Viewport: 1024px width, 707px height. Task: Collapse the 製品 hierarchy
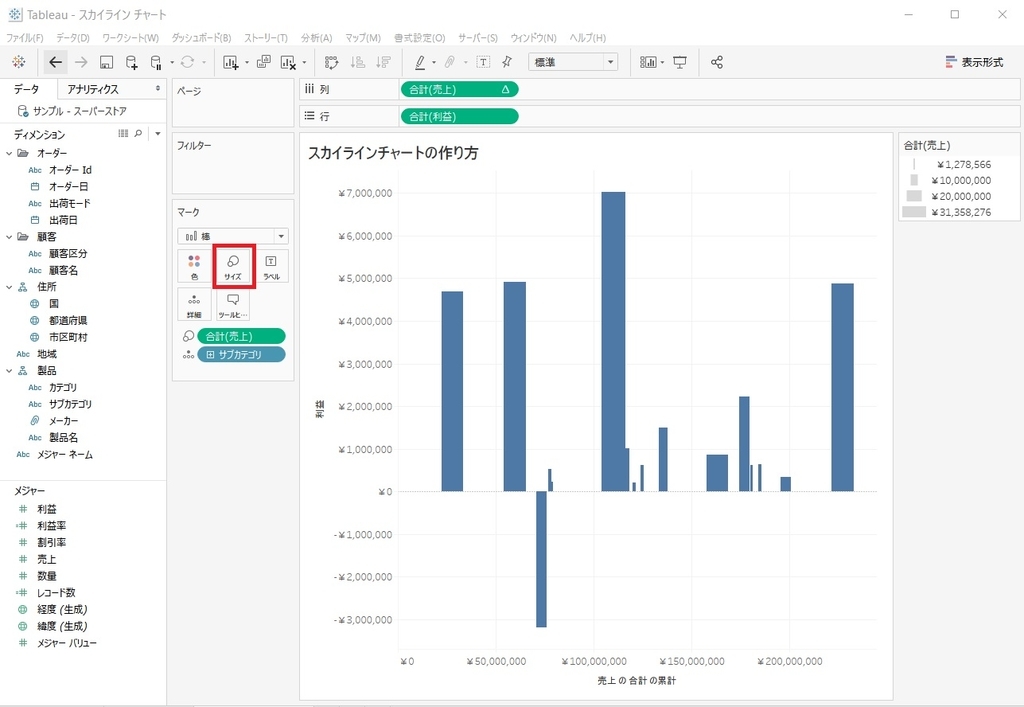(9, 371)
